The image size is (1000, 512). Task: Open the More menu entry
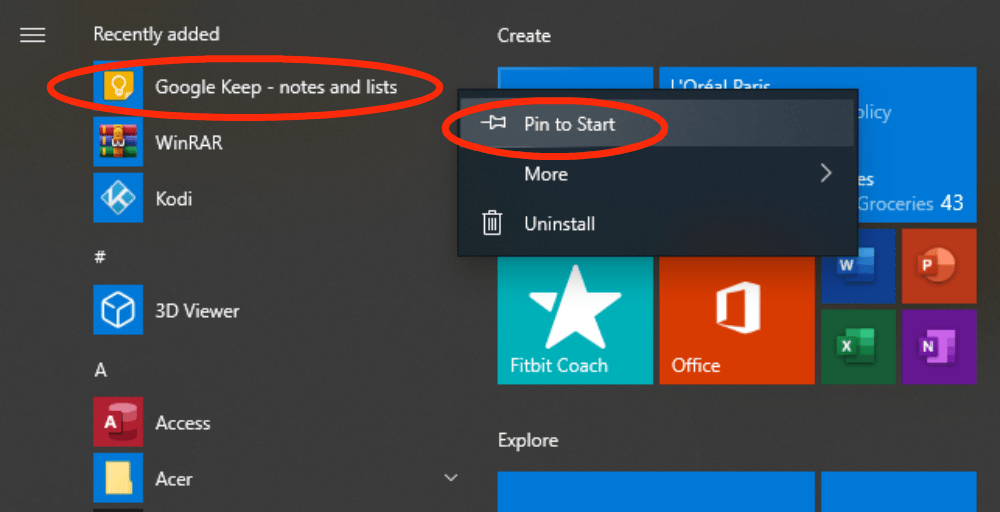coord(656,173)
